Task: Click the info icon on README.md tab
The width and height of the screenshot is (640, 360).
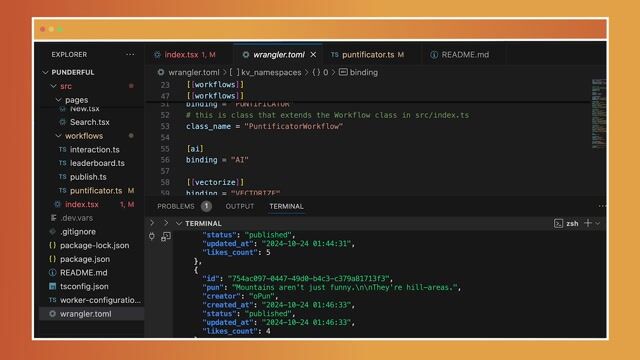Action: 433,54
